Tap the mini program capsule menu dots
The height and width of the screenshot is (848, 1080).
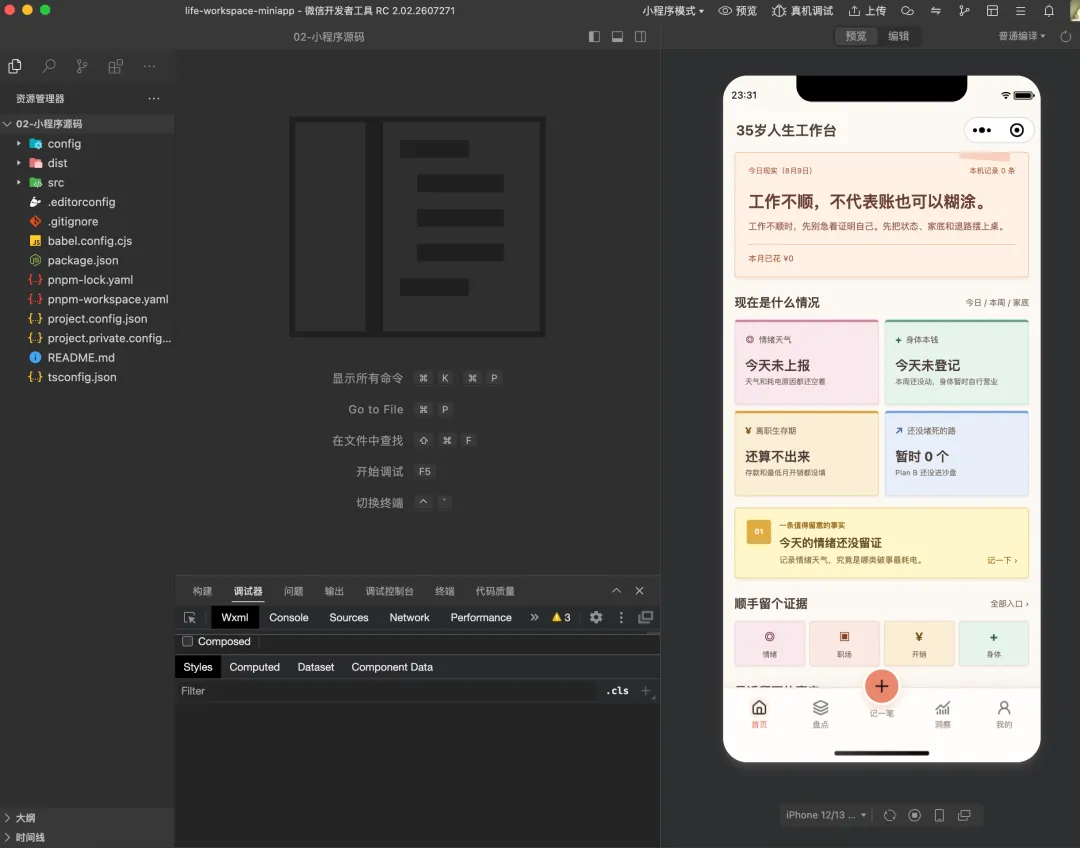[982, 130]
